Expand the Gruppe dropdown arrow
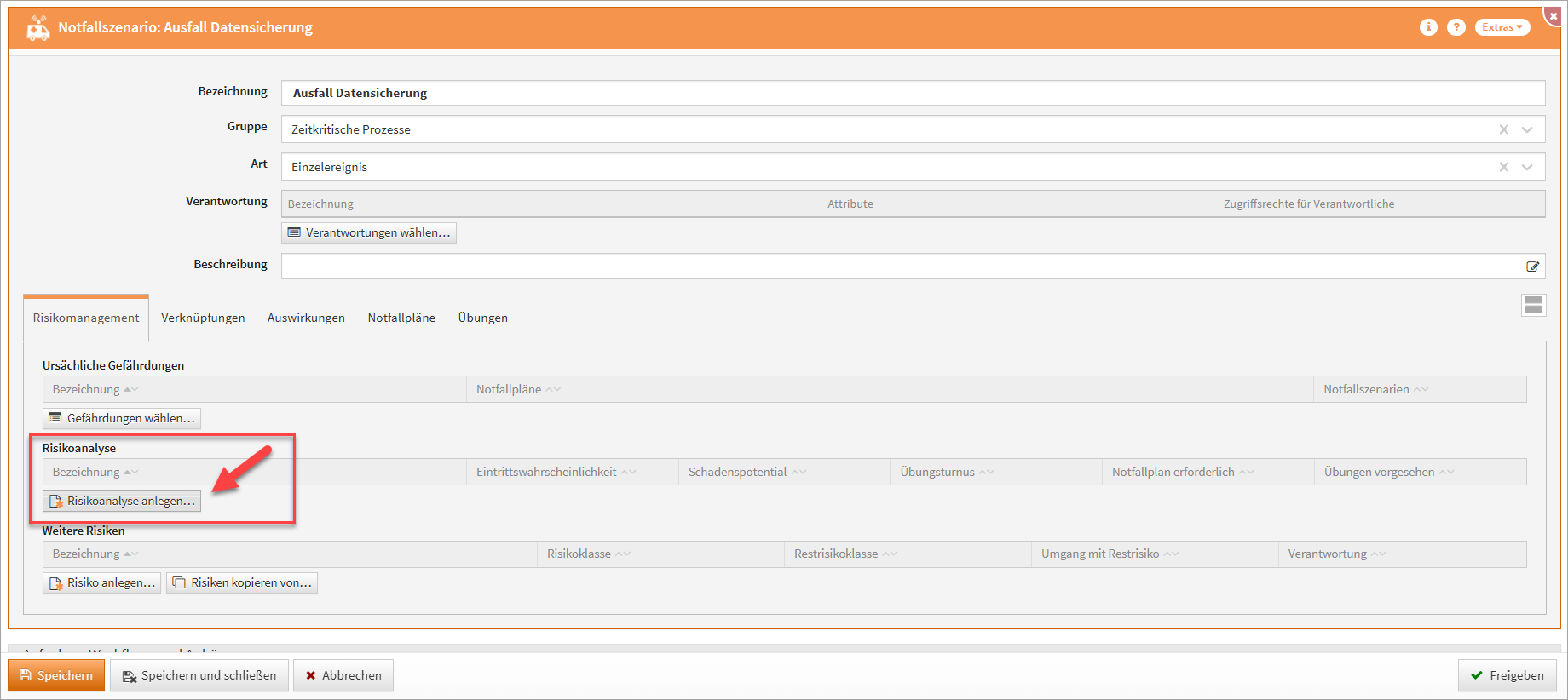The width and height of the screenshot is (1568, 700). (x=1527, y=129)
